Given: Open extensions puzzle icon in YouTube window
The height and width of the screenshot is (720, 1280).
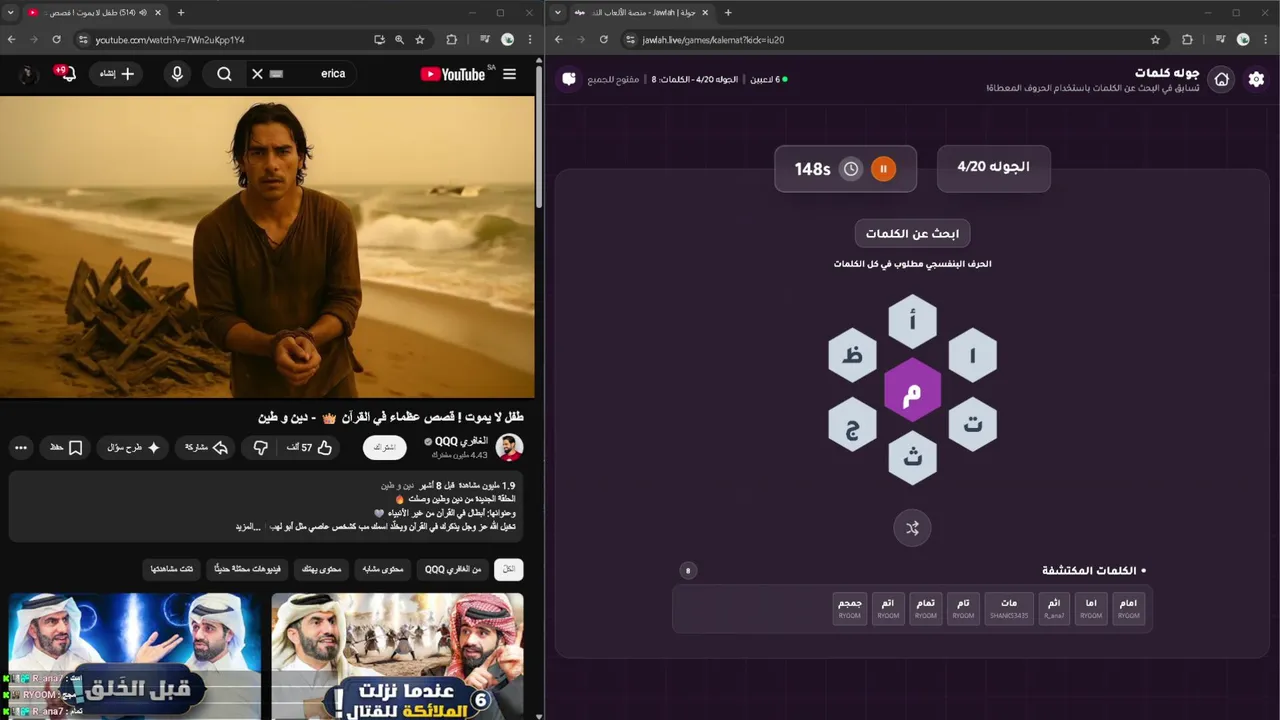Looking at the screenshot, I should [x=451, y=40].
